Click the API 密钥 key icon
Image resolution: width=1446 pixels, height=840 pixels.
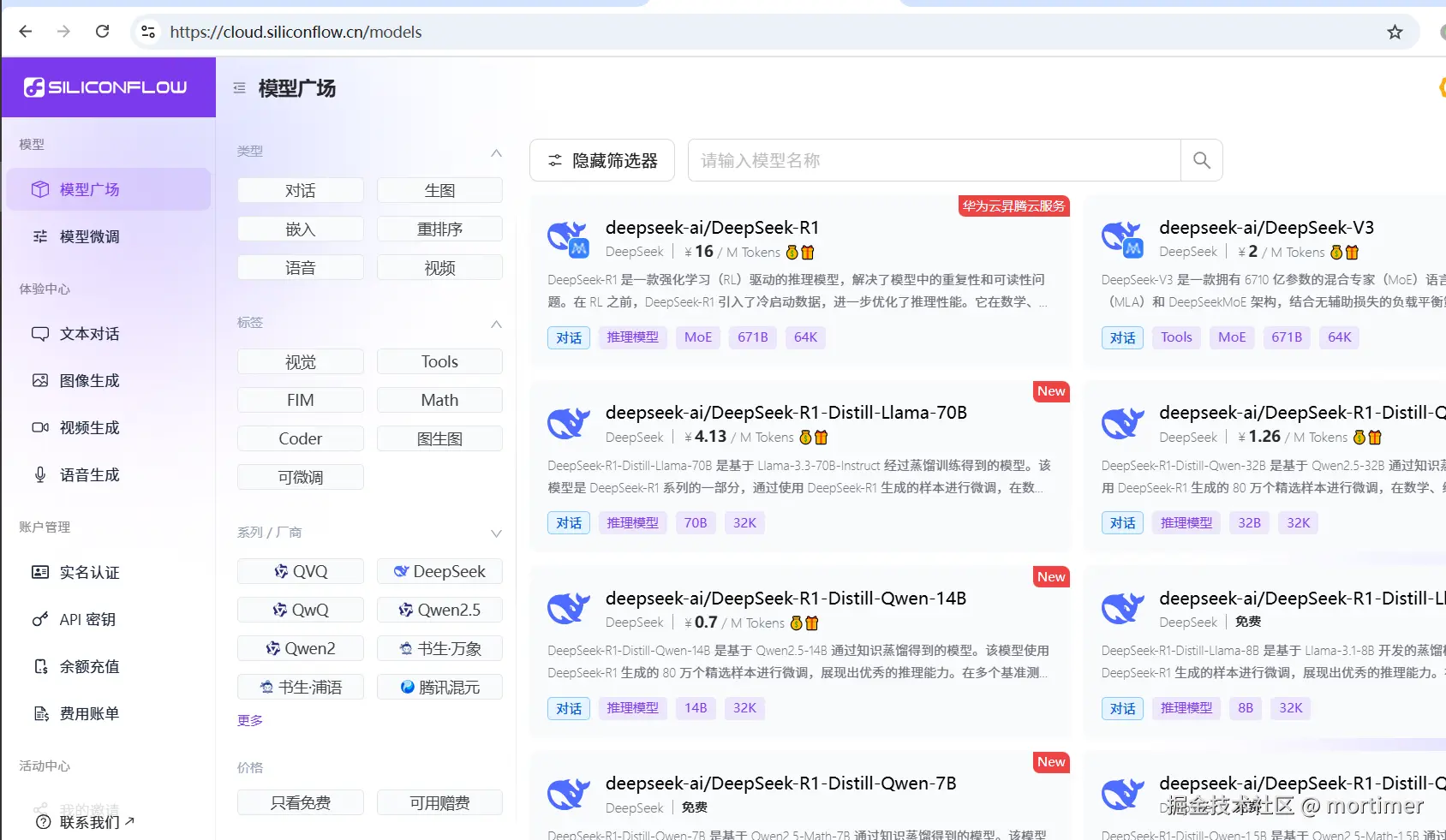click(x=40, y=619)
